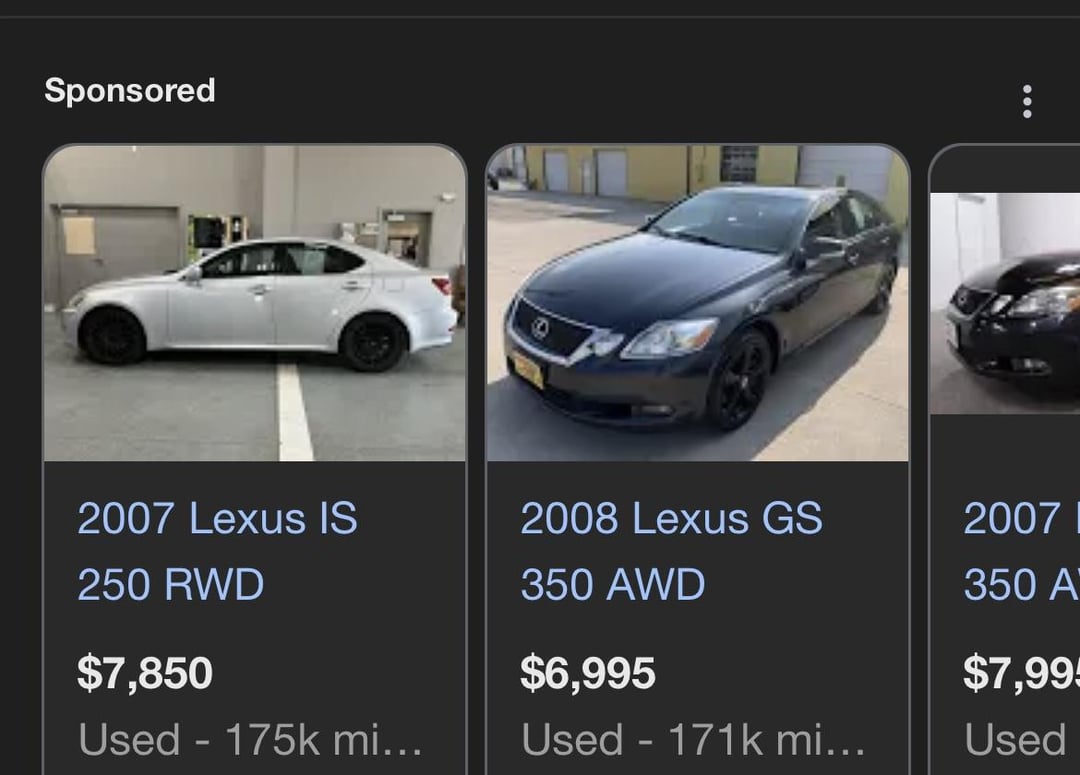The width and height of the screenshot is (1080, 775).
Task: Click '250 RWD' title line
Action: tap(171, 584)
